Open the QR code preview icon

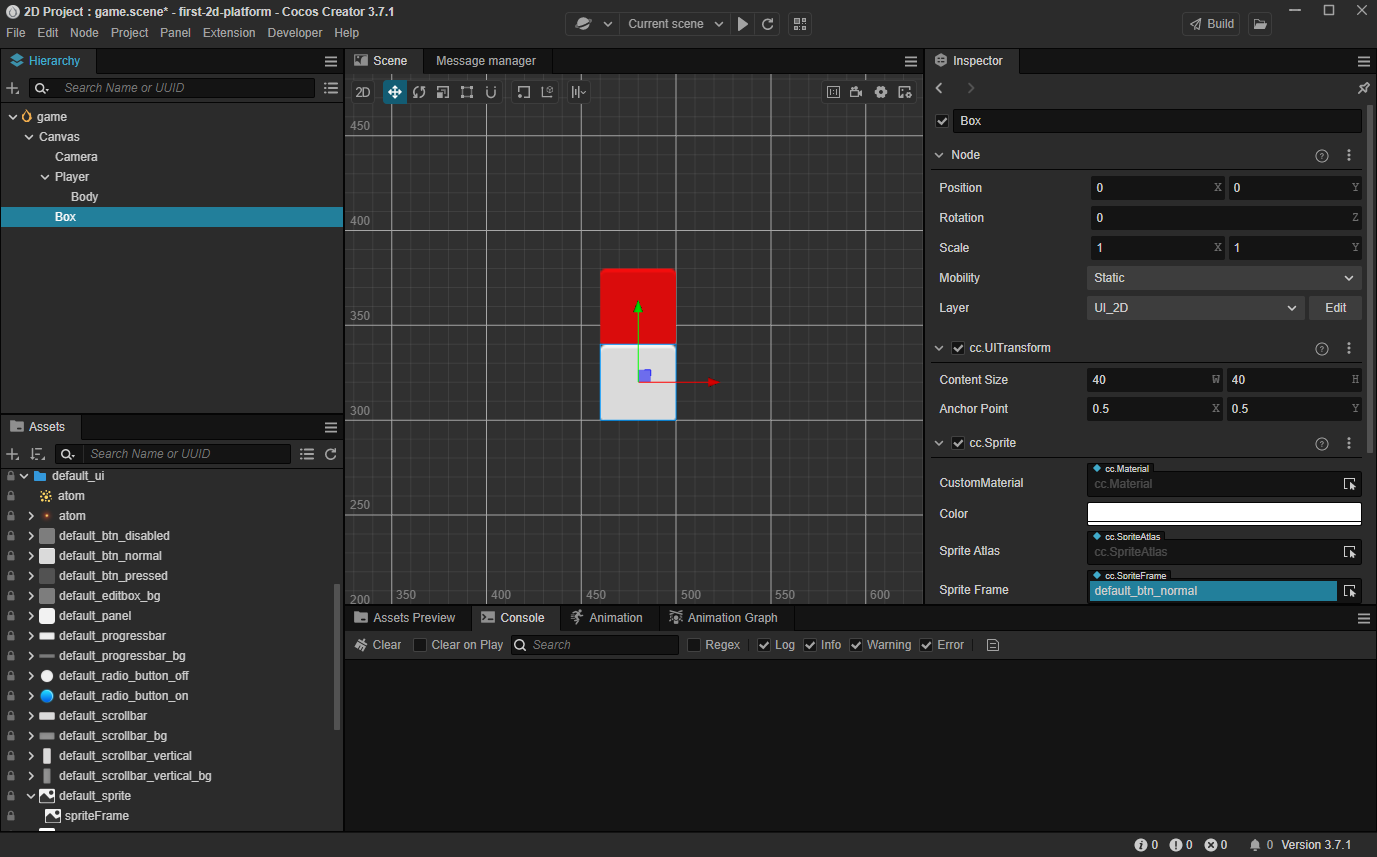(799, 24)
